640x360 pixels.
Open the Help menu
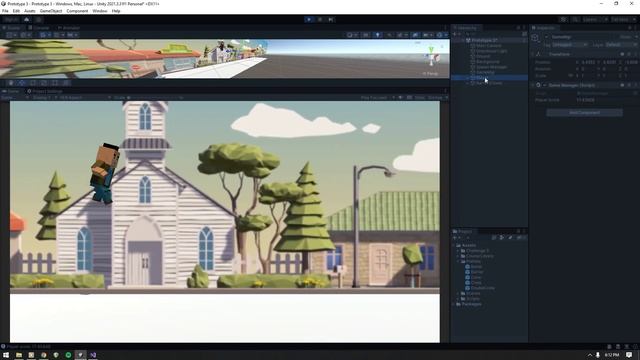click(x=116, y=11)
